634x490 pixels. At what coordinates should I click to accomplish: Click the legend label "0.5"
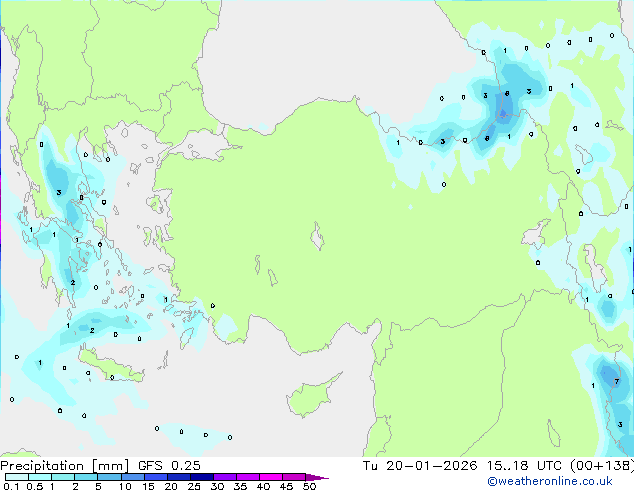35,486
